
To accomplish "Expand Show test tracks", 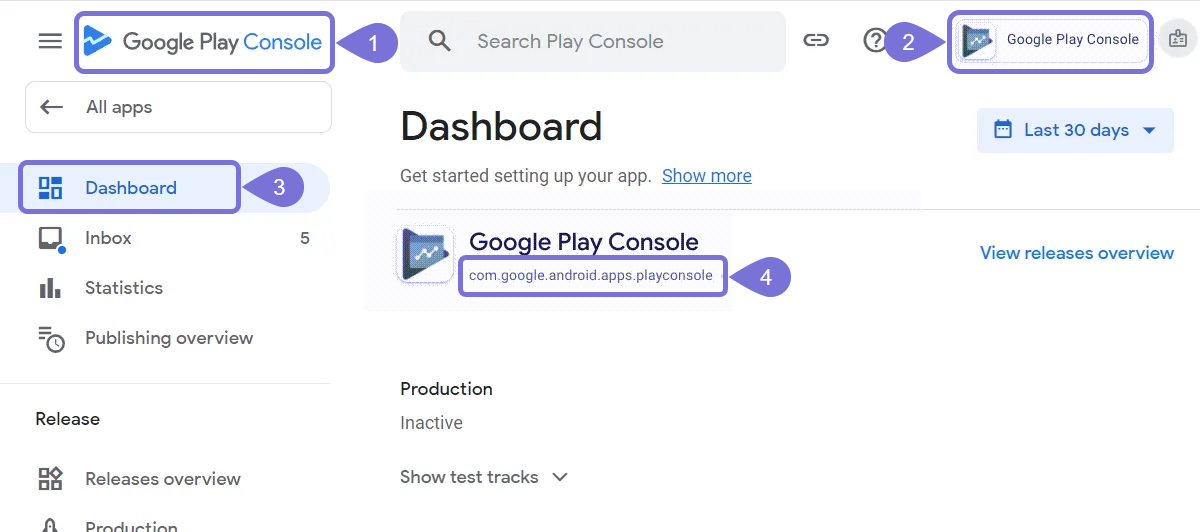I will coord(484,477).
